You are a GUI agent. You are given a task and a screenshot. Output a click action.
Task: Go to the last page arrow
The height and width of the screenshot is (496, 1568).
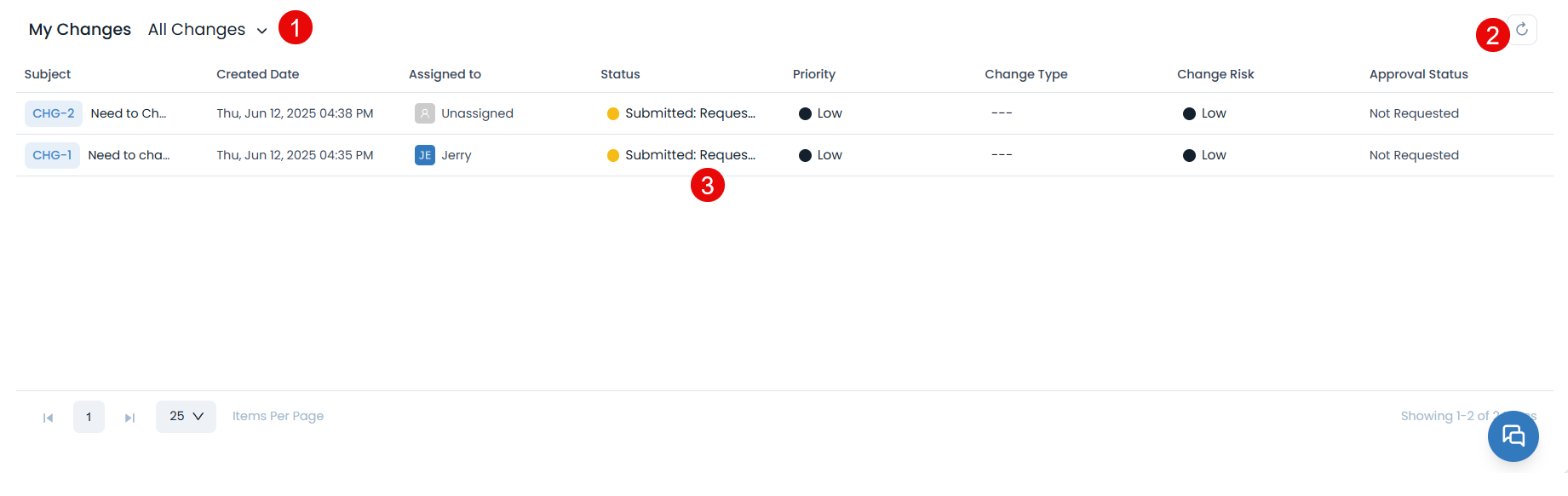129,418
